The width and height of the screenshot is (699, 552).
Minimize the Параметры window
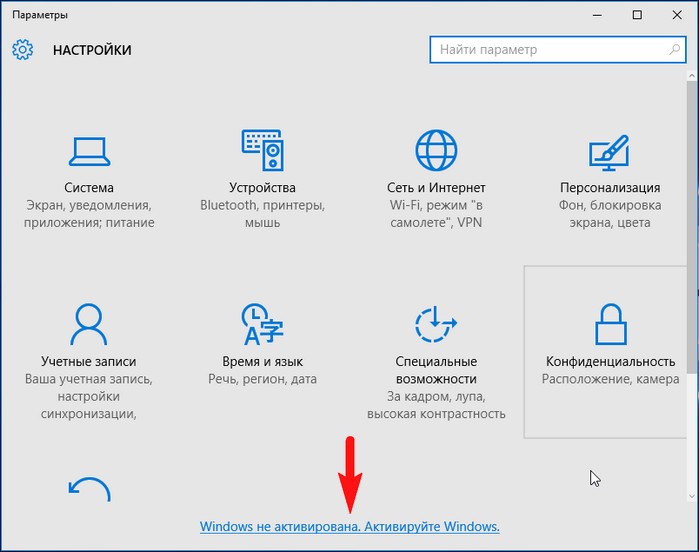click(597, 15)
